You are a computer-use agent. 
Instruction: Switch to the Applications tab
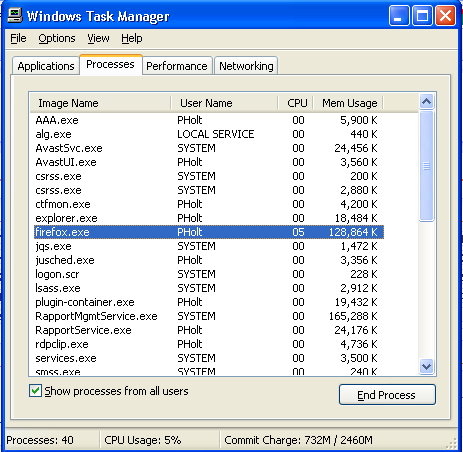pos(46,66)
